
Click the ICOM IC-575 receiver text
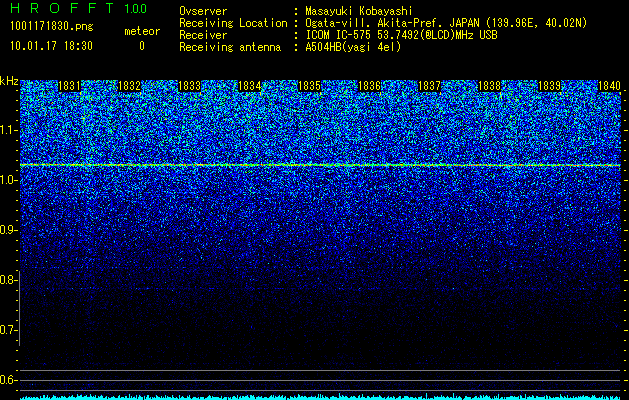pyautogui.click(x=401, y=35)
